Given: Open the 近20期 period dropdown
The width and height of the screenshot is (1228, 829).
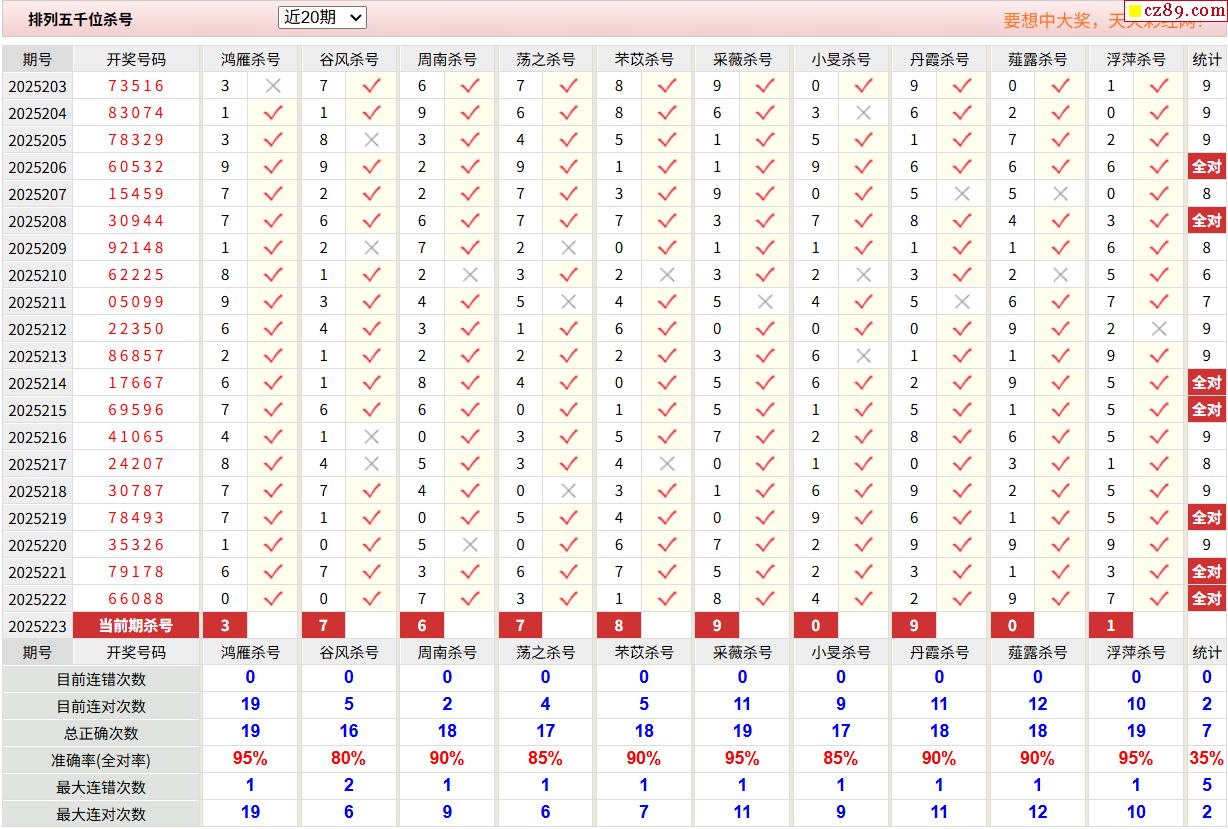Looking at the screenshot, I should point(322,18).
